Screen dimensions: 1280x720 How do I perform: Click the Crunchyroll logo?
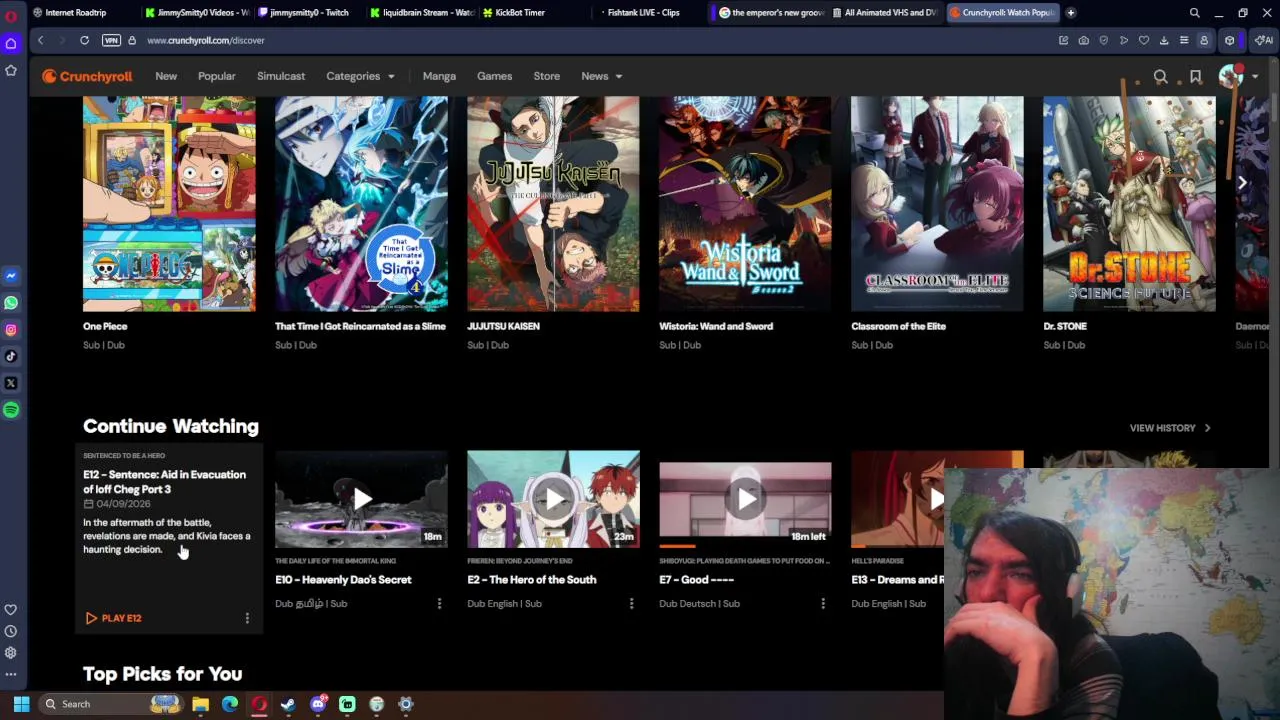tap(87, 77)
